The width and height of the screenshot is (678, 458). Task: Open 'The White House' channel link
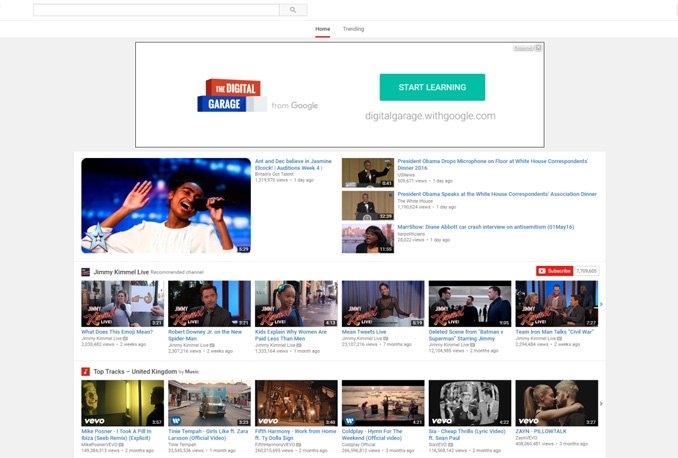pyautogui.click(x=415, y=201)
